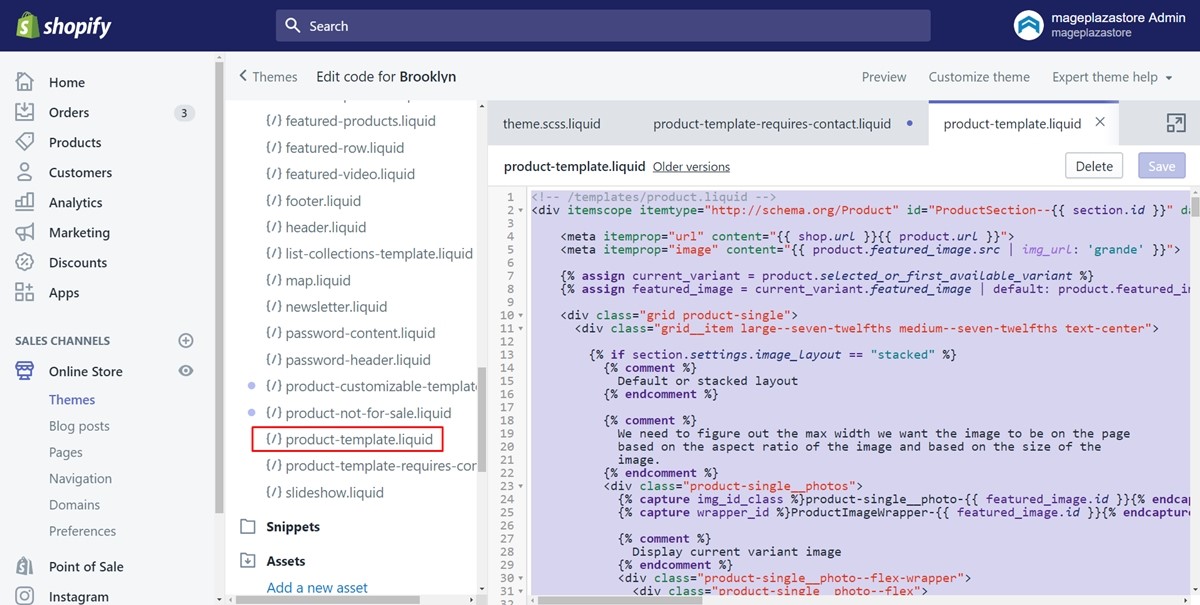The image size is (1200, 605).
Task: Expand the Snippets folder
Action: click(293, 527)
